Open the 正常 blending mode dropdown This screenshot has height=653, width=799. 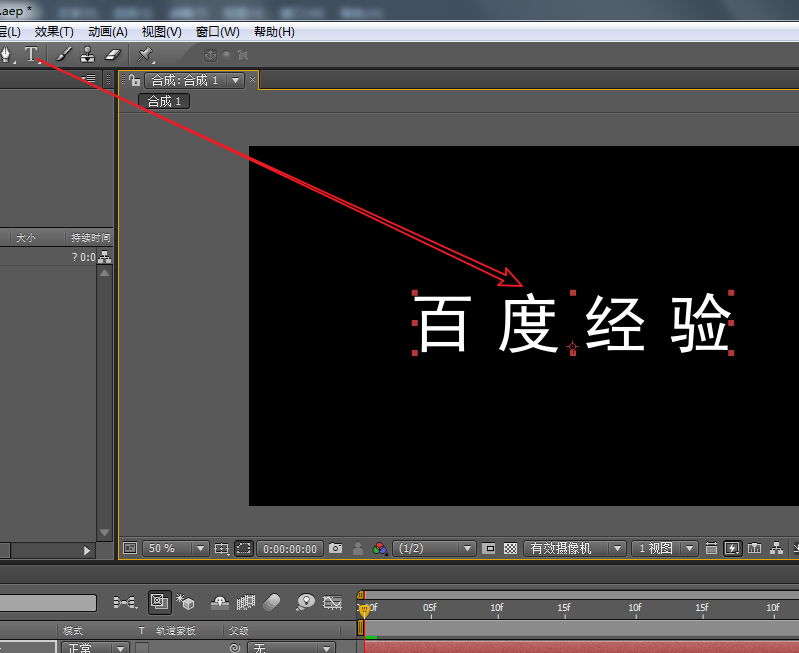click(95, 648)
